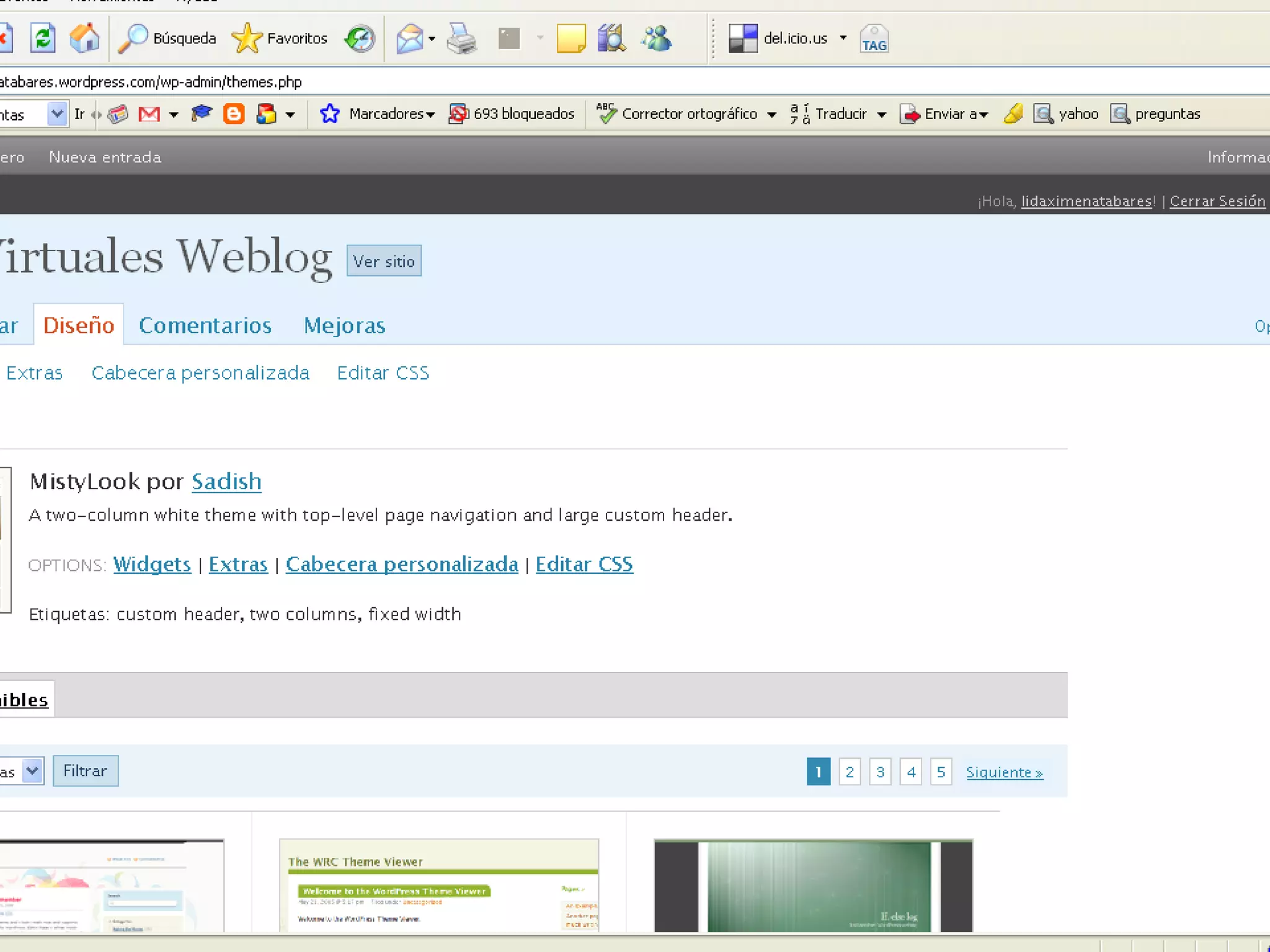Click the Messenger people icon

656,38
